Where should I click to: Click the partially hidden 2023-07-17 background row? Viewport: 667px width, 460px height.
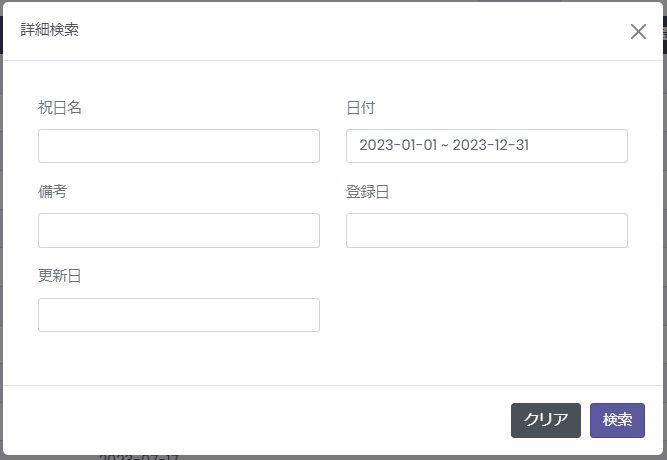pyautogui.click(x=138, y=457)
